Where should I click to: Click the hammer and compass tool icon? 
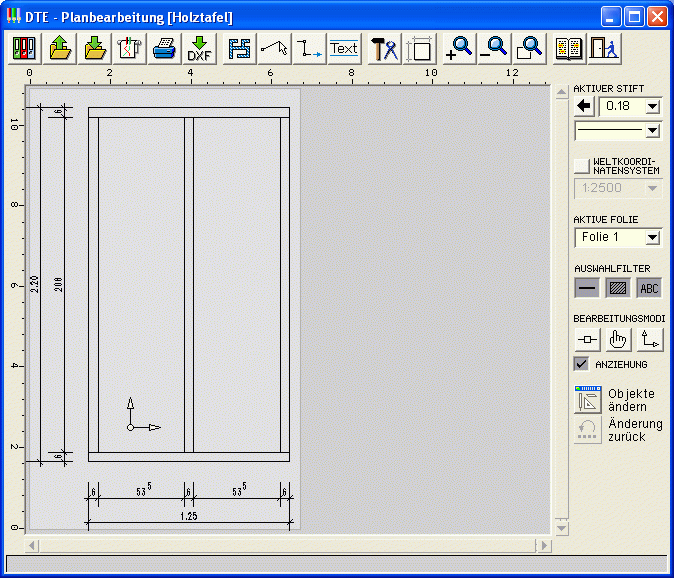384,48
